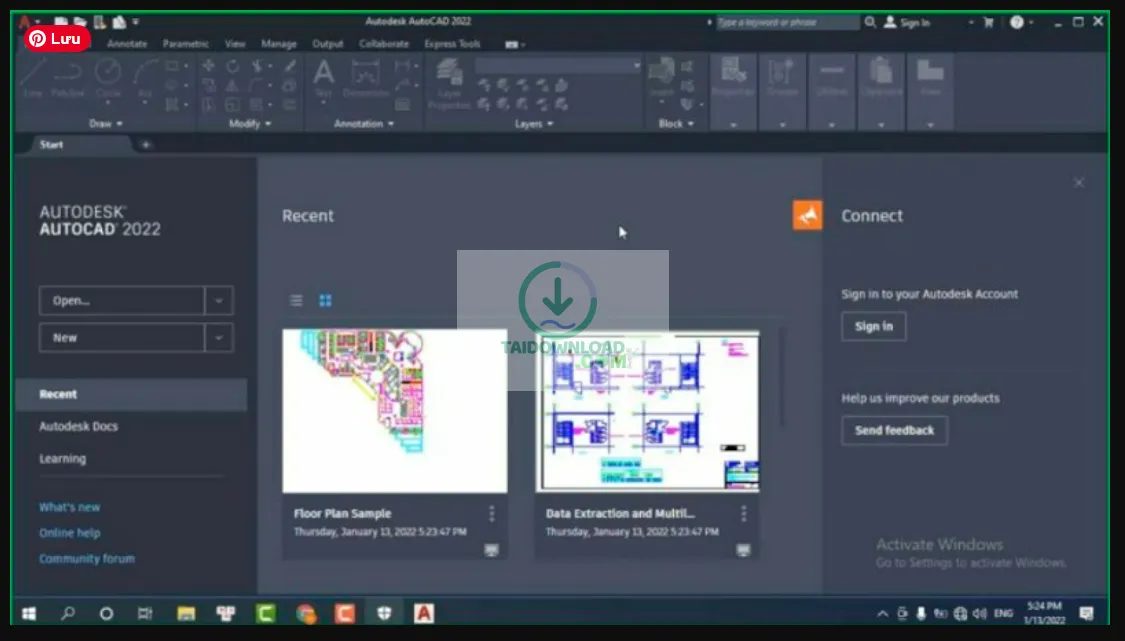Open the Open button dropdown arrow
Viewport: 1125px width, 641px height.
tap(218, 300)
